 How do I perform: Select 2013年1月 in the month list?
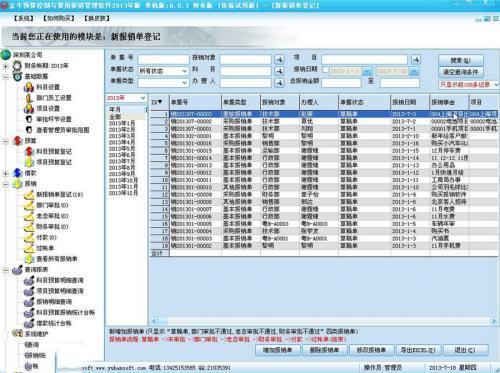(x=122, y=123)
